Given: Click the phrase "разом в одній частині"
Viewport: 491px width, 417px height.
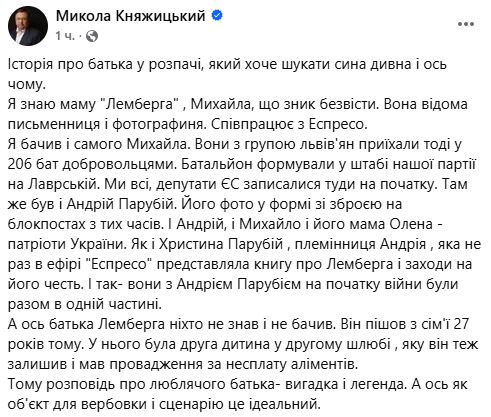Looking at the screenshot, I should click(85, 304).
